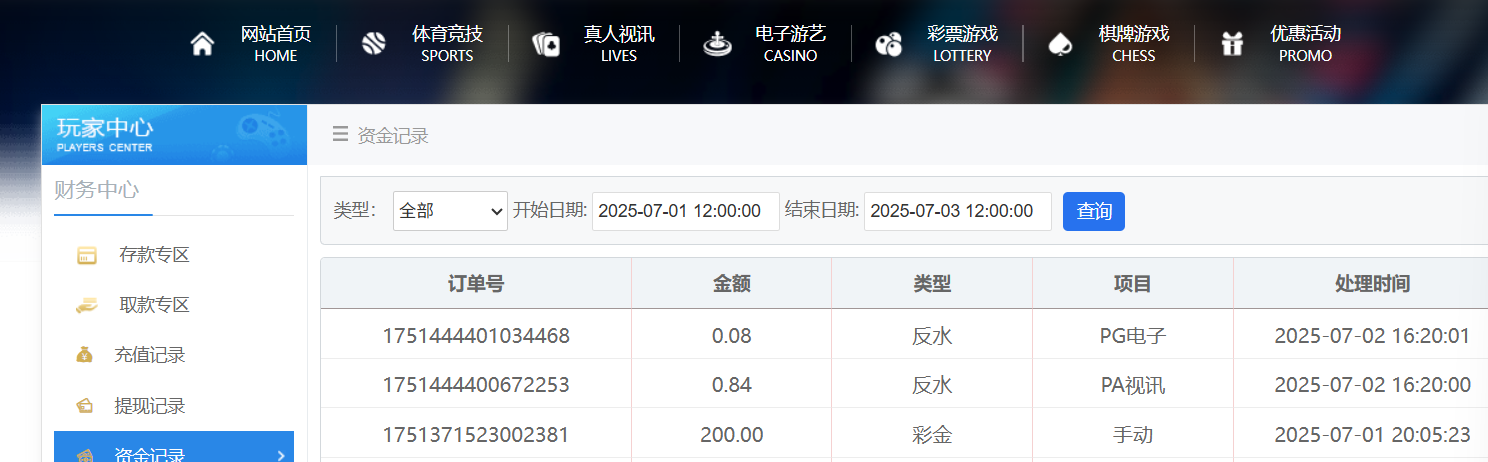Click the Promo gift box icon

(1231, 44)
